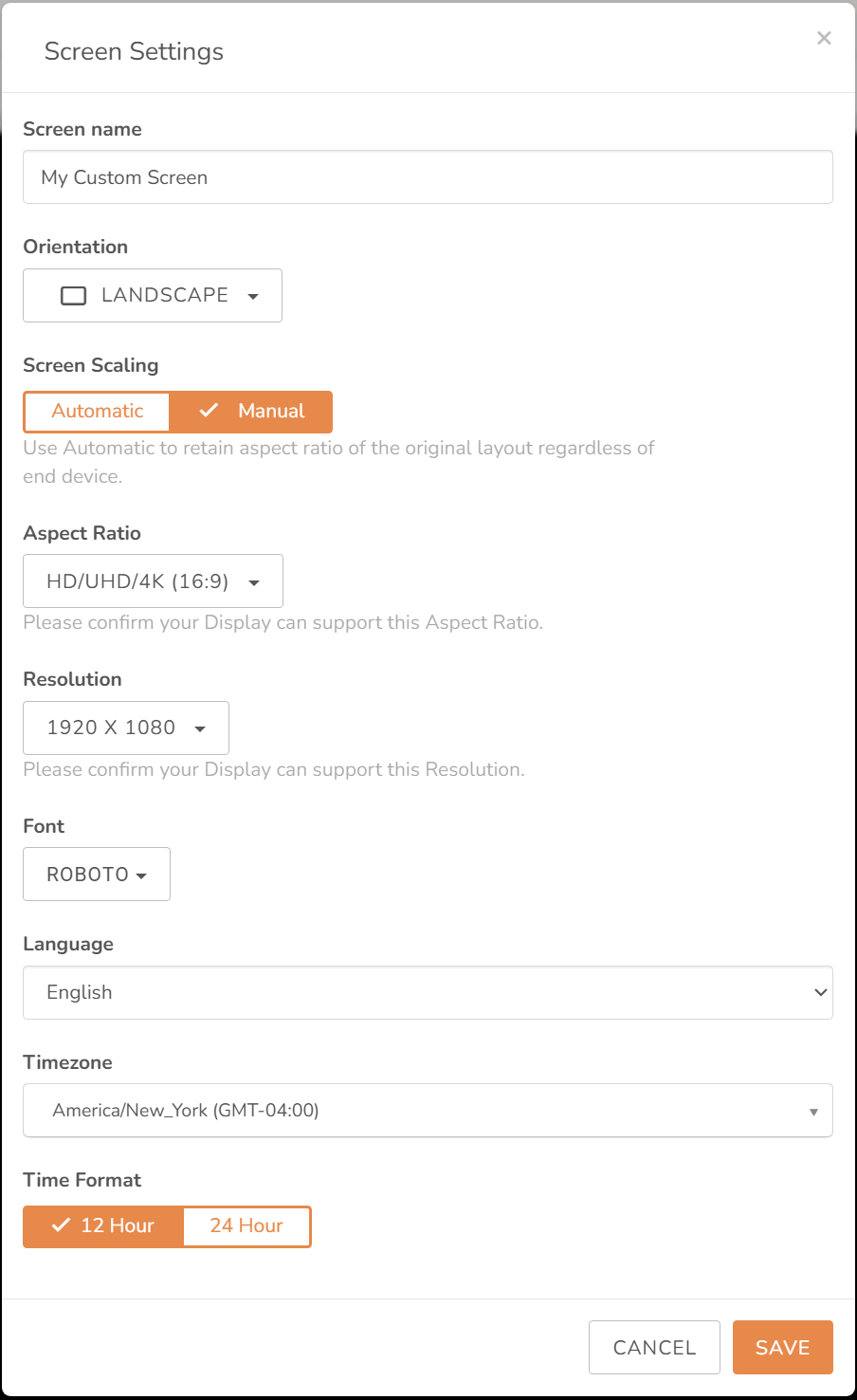
Task: Click the CANCEL button
Action: coord(654,1347)
